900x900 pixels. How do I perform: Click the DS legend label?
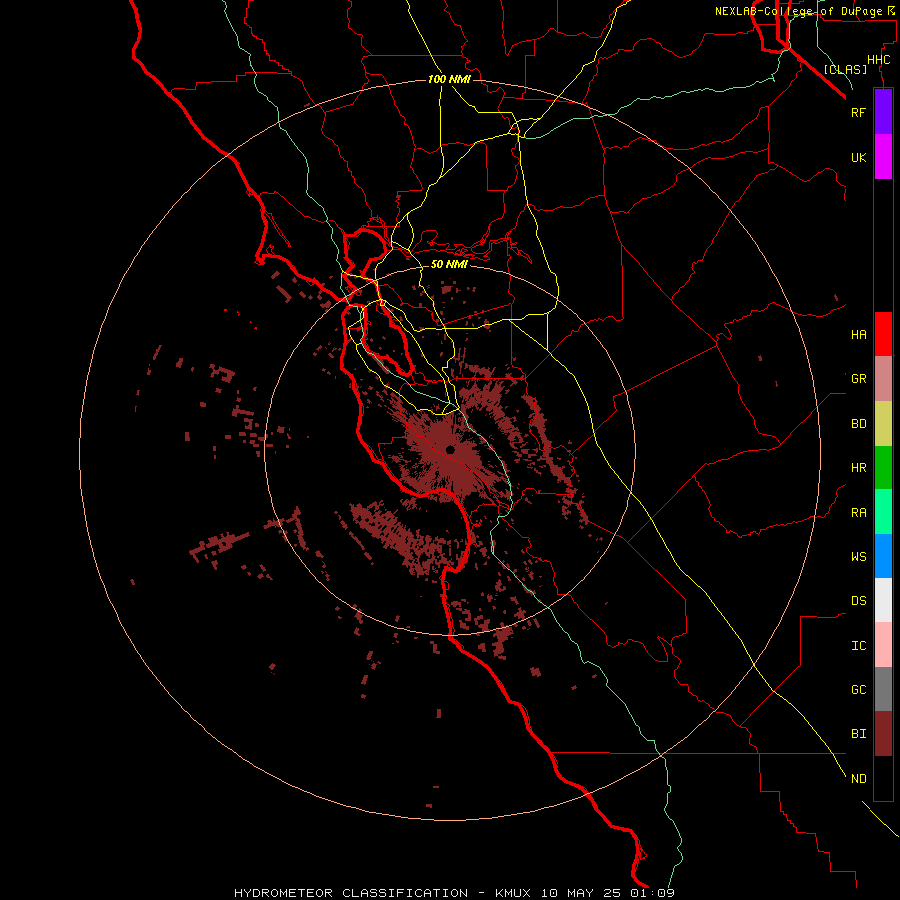coord(858,601)
